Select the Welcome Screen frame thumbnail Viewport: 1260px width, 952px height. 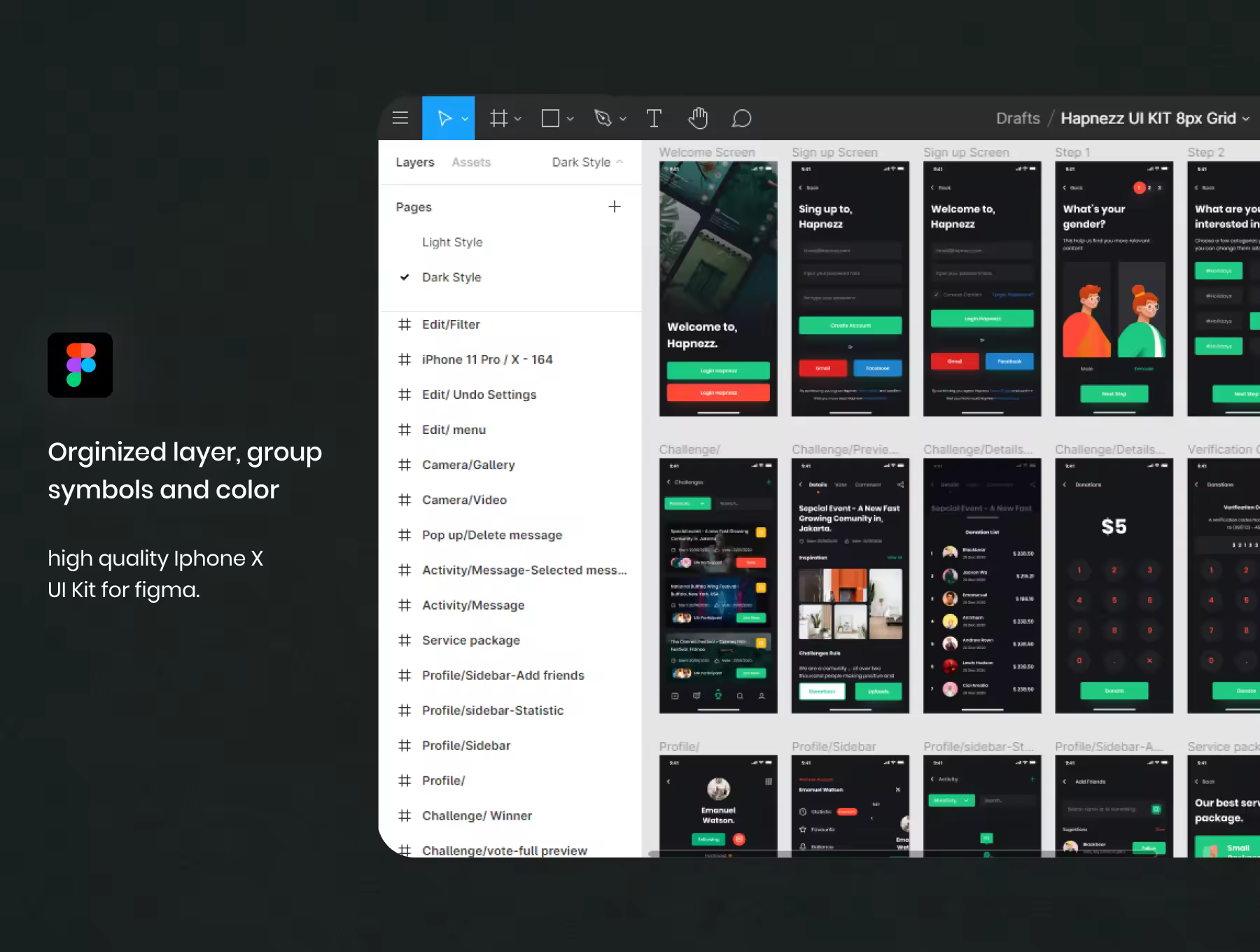[x=718, y=289]
